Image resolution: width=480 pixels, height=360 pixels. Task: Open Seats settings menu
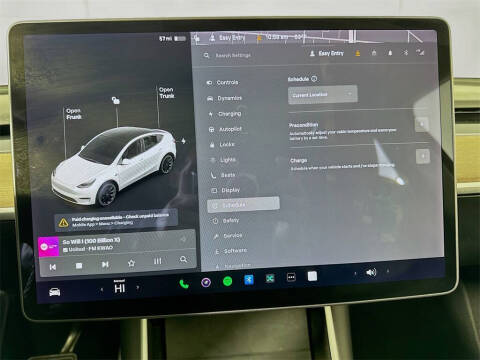tap(223, 175)
